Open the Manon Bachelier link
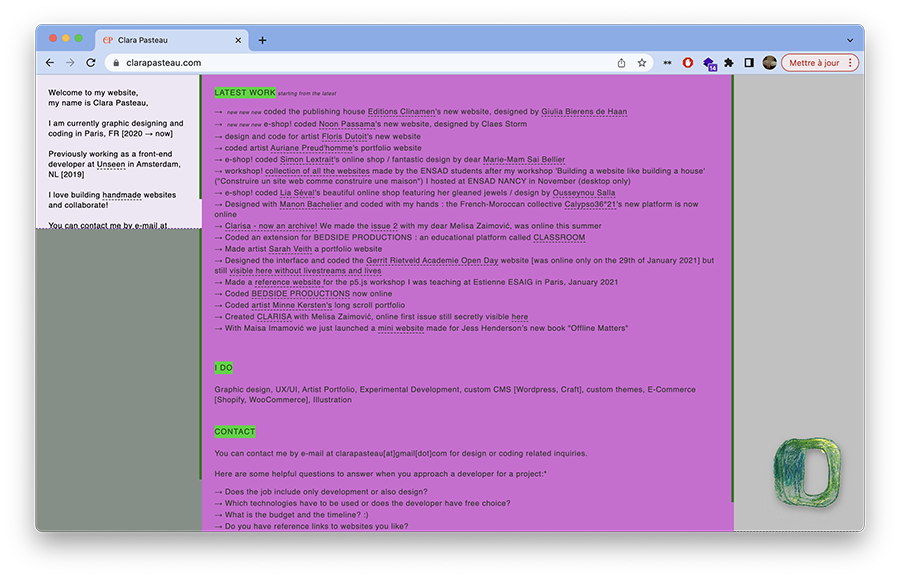The height and width of the screenshot is (579, 900). click(311, 204)
